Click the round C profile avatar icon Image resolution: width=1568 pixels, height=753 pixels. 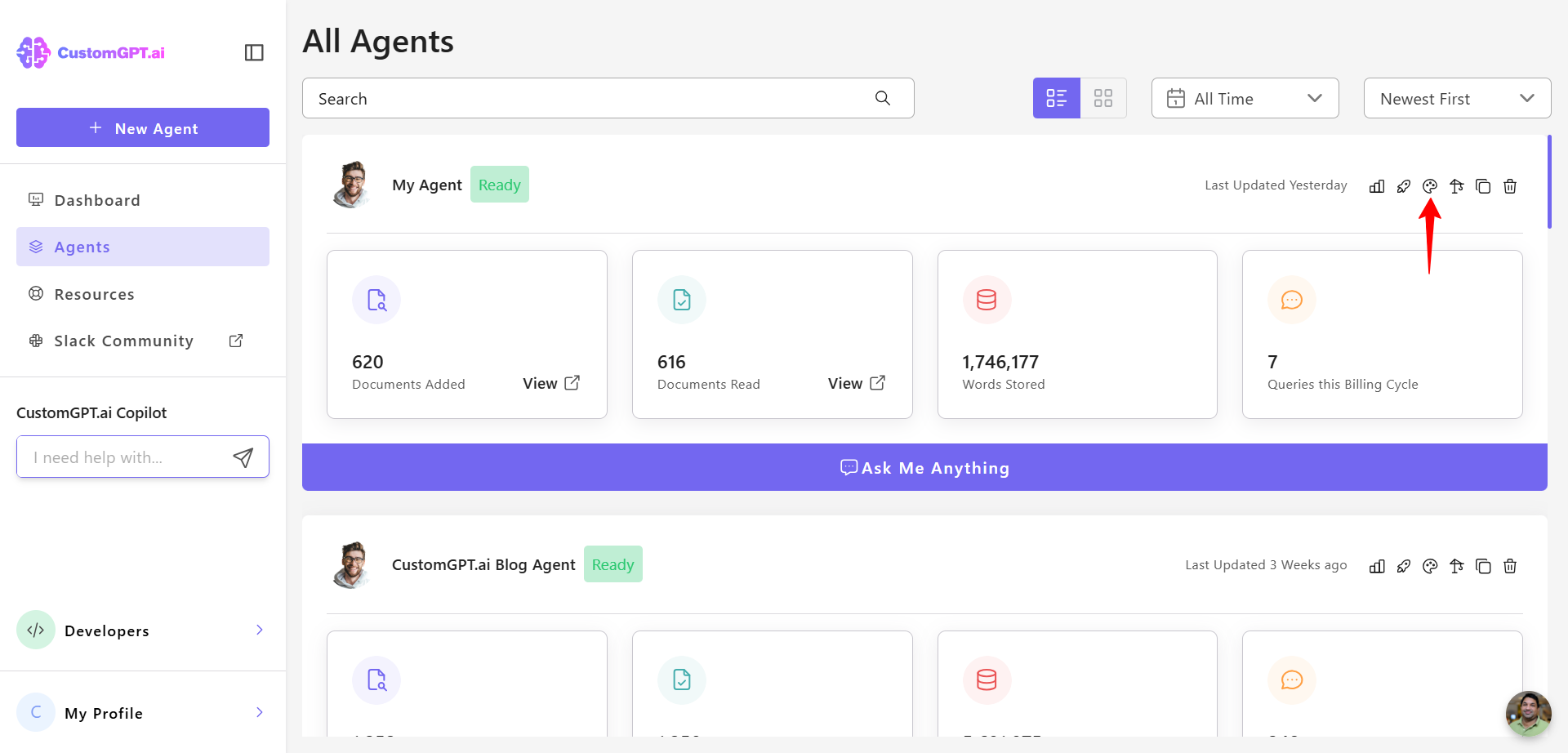36,712
